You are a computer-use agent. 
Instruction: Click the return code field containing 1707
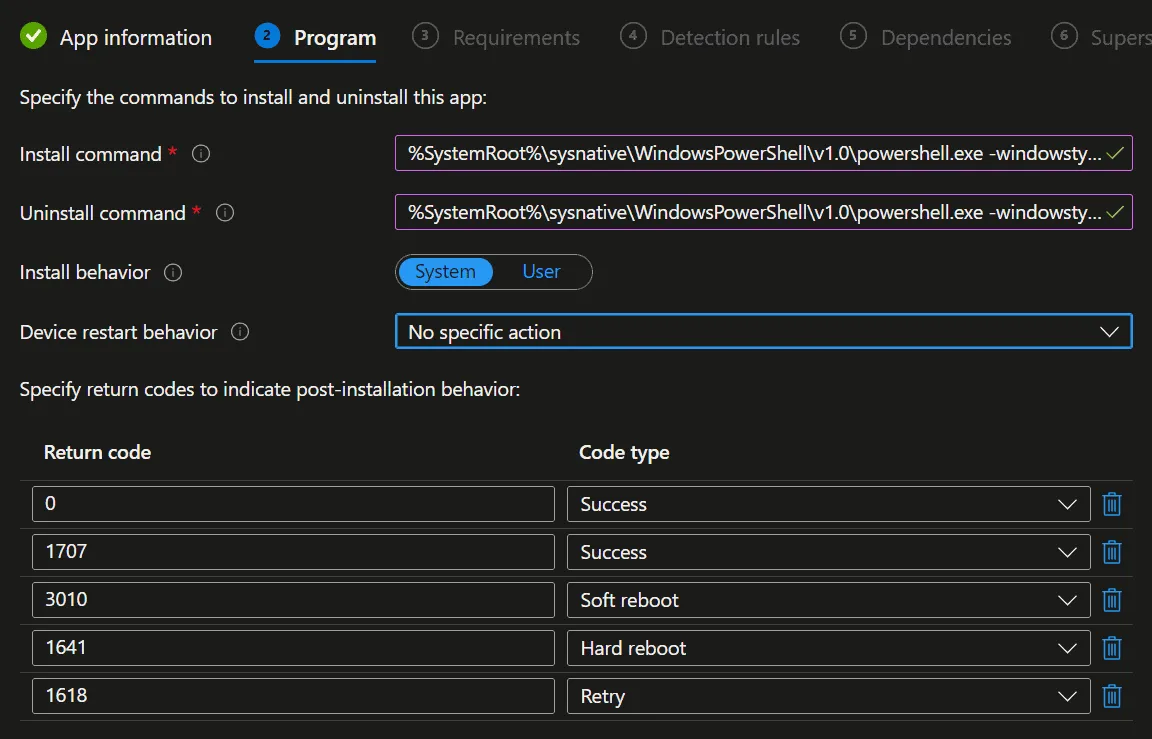293,552
